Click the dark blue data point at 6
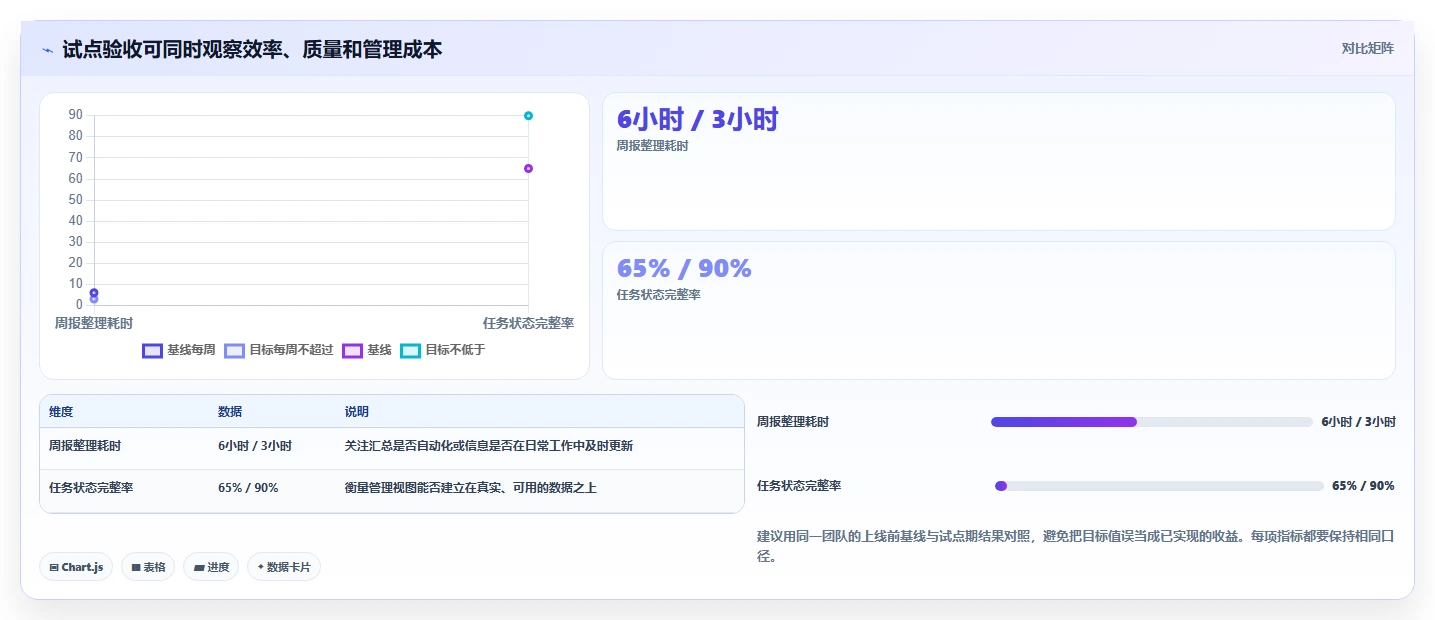 (x=94, y=292)
